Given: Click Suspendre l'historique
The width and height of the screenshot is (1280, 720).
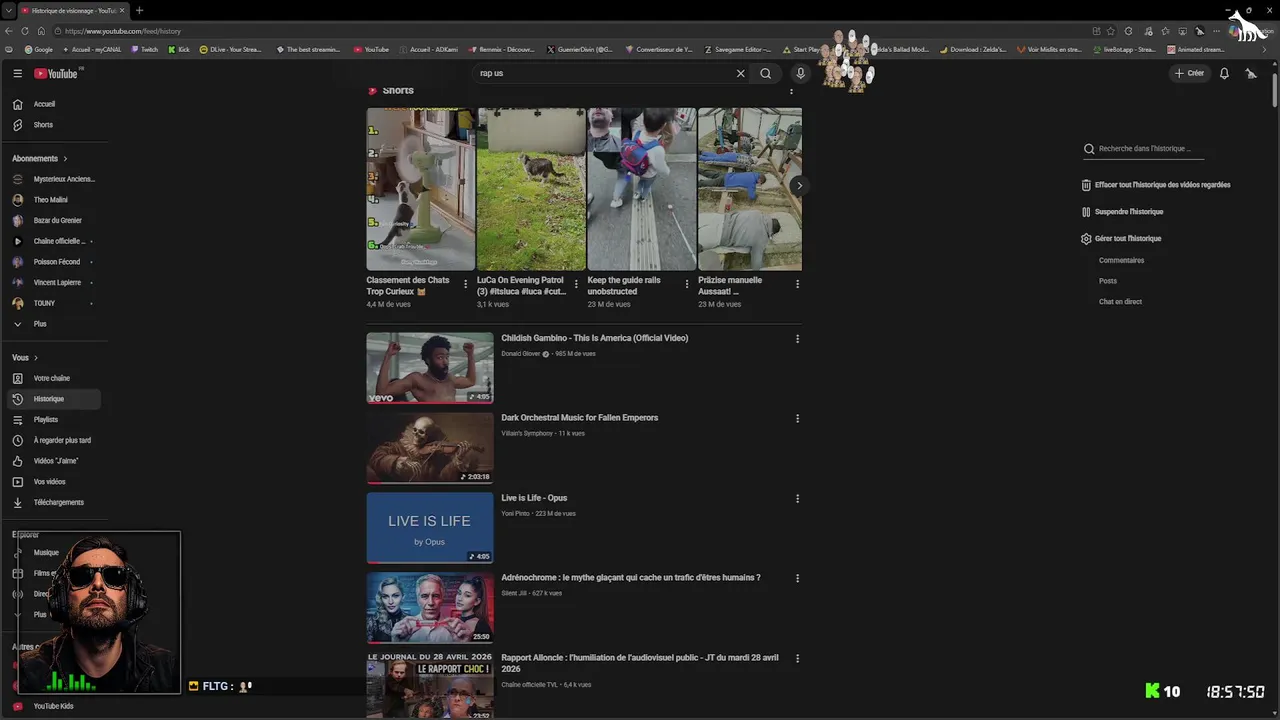Looking at the screenshot, I should click(1123, 212).
